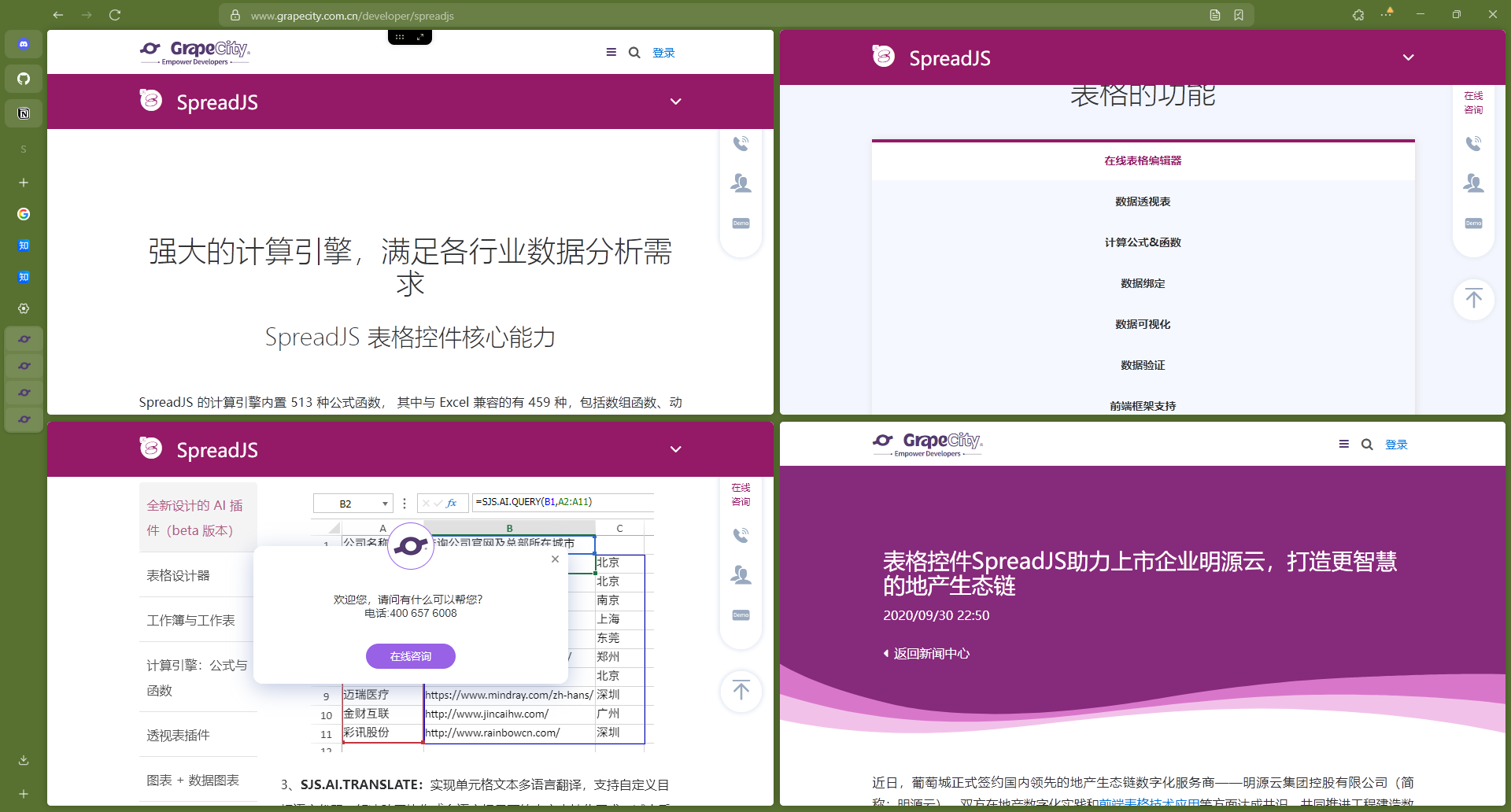Open the GitHub shortcut in the sidebar

(x=24, y=79)
